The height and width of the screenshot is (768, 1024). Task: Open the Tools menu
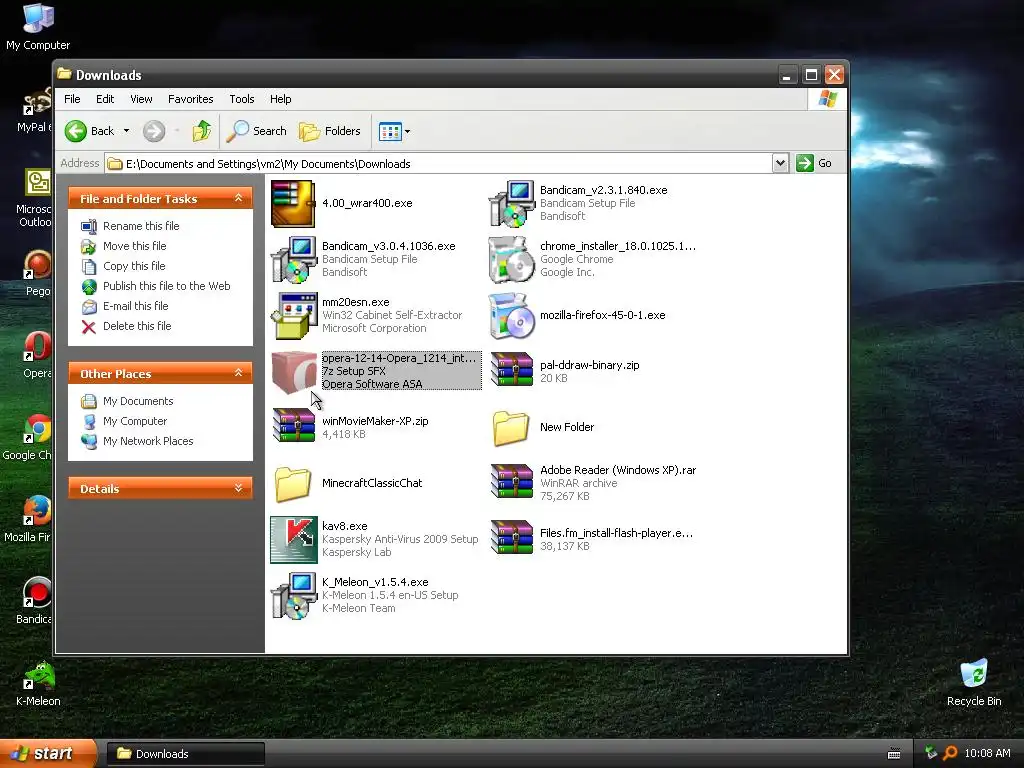pyautogui.click(x=242, y=99)
